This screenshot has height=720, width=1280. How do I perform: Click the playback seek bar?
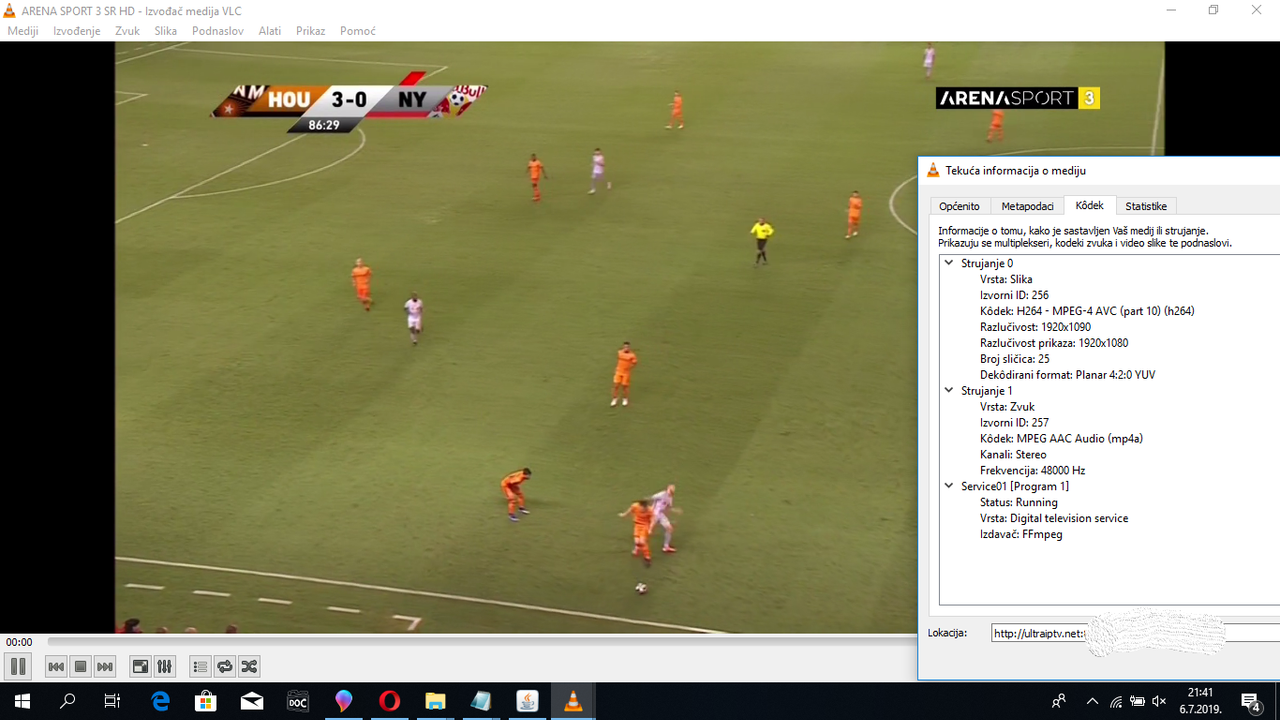pyautogui.click(x=480, y=642)
